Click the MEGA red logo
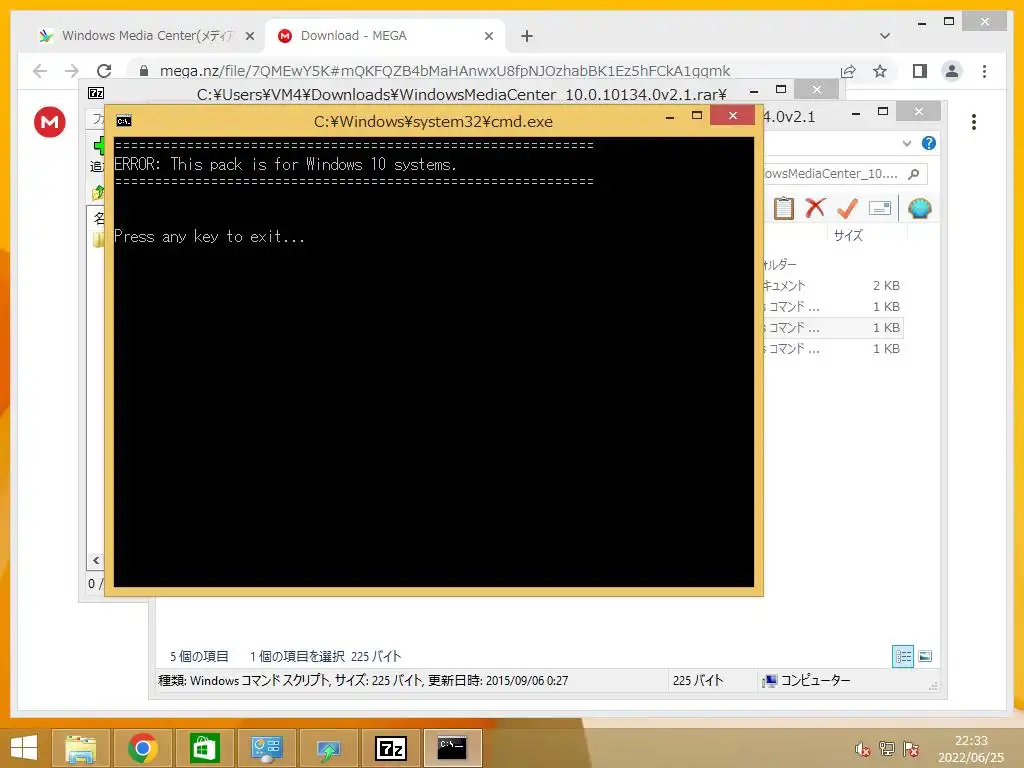1024x768 pixels. point(50,122)
